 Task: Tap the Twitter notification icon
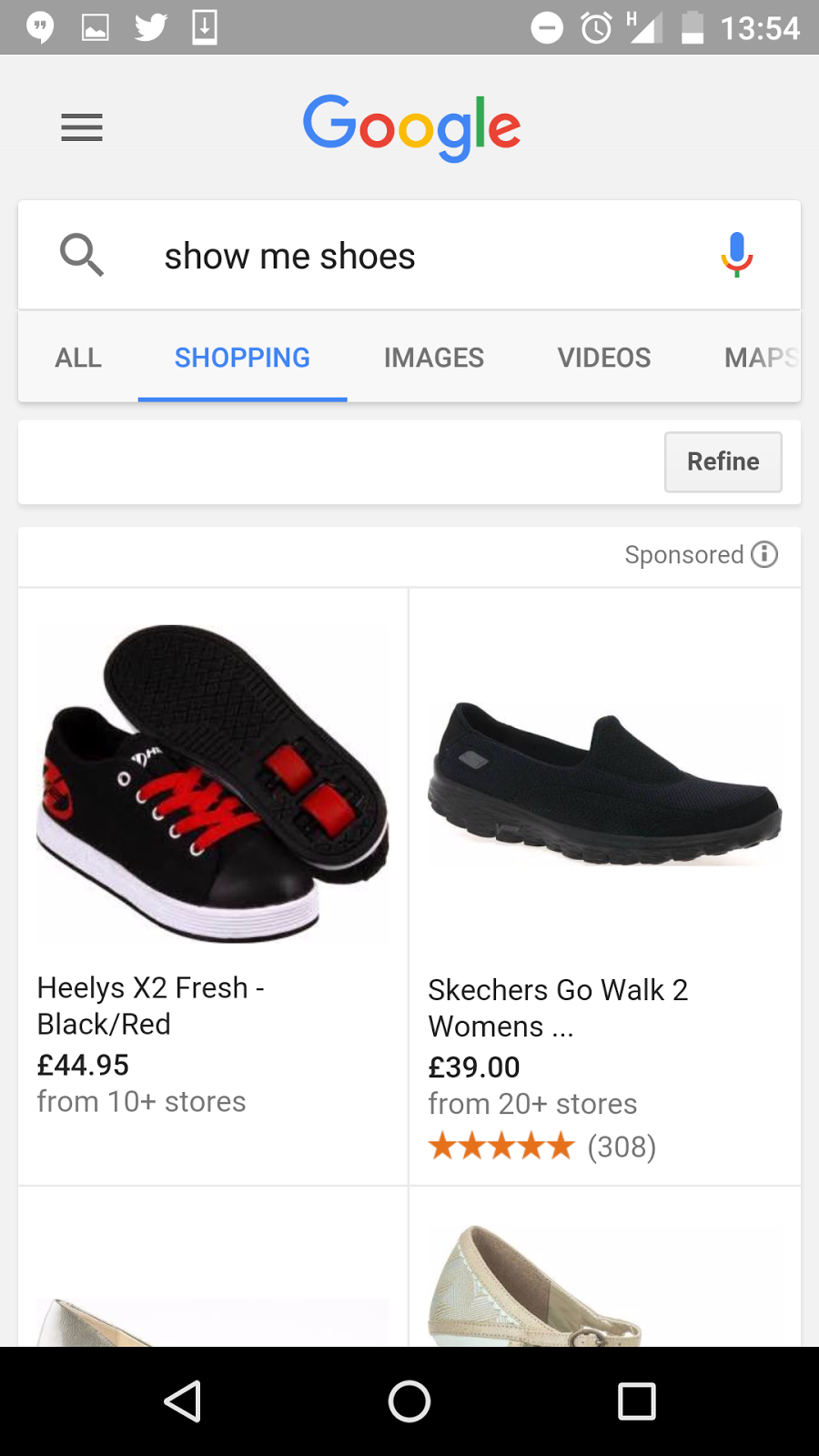pyautogui.click(x=151, y=27)
